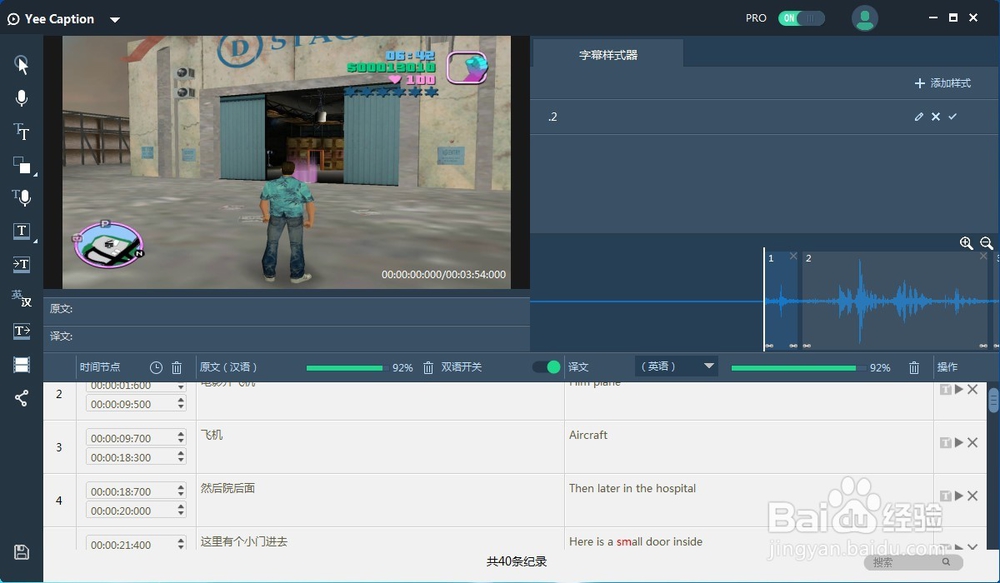Open the English-Chinese translation tool
This screenshot has width=1000, height=583.
click(x=22, y=297)
